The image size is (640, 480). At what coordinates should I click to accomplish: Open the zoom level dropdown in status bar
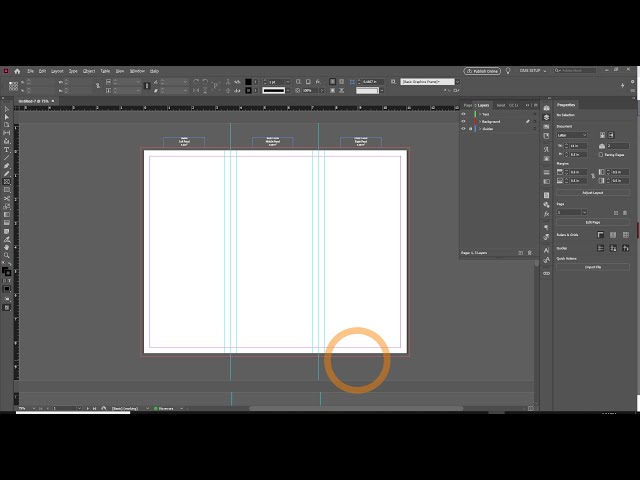pyautogui.click(x=34, y=408)
